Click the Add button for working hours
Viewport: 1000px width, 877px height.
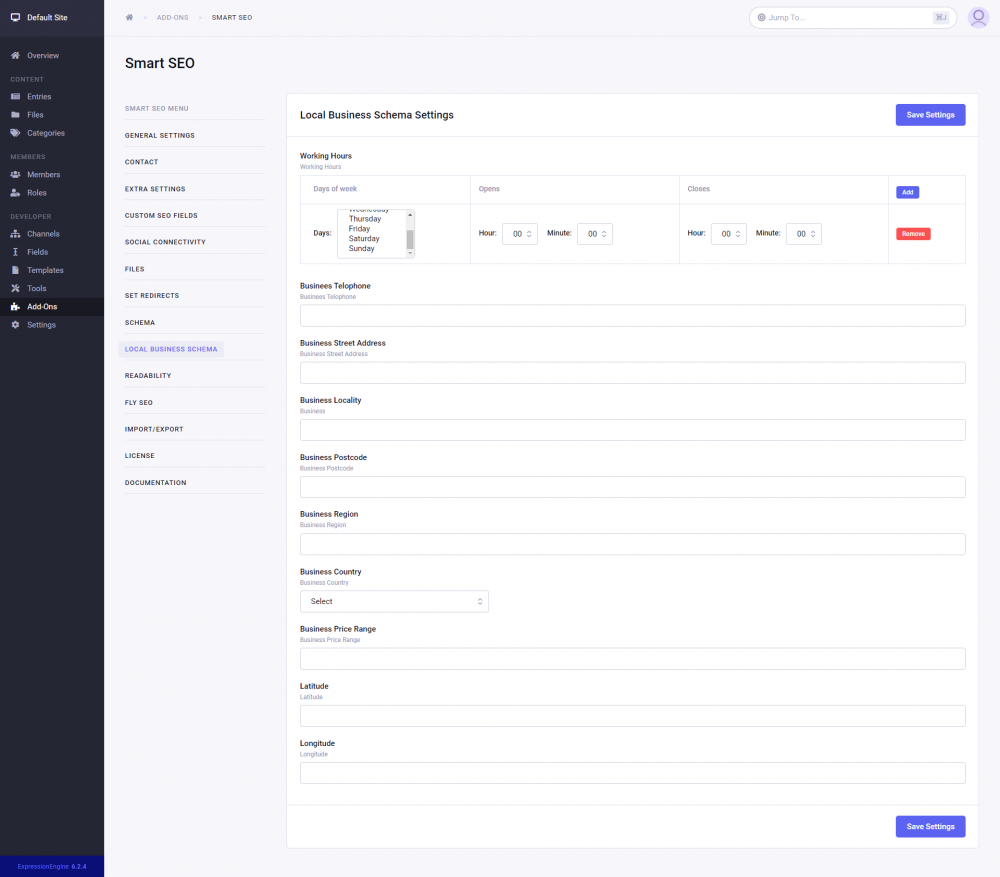(x=907, y=191)
